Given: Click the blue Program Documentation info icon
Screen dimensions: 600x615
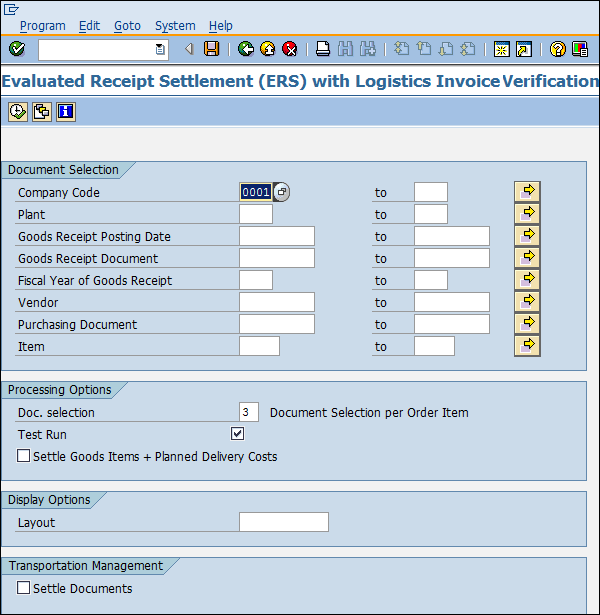Looking at the screenshot, I should click(65, 112).
